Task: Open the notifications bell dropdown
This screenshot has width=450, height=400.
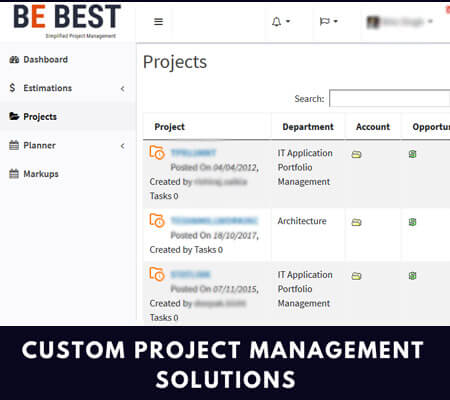Action: pyautogui.click(x=281, y=22)
